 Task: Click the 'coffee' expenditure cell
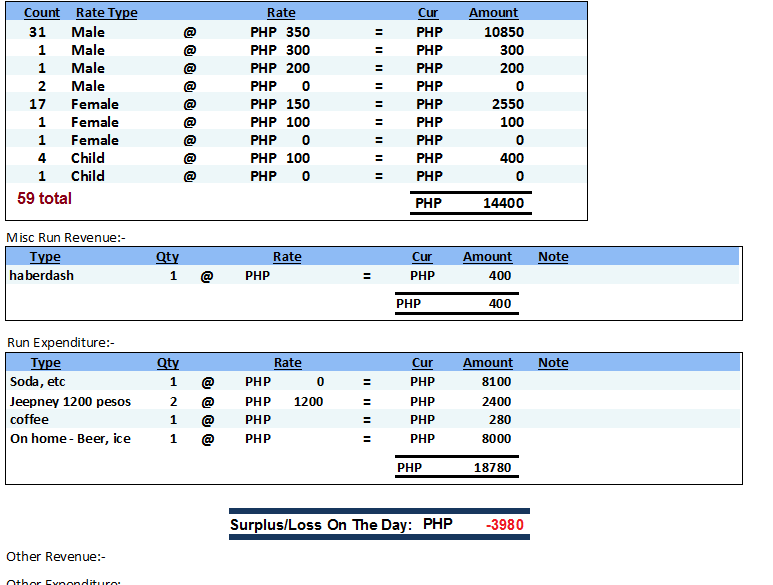[29, 419]
